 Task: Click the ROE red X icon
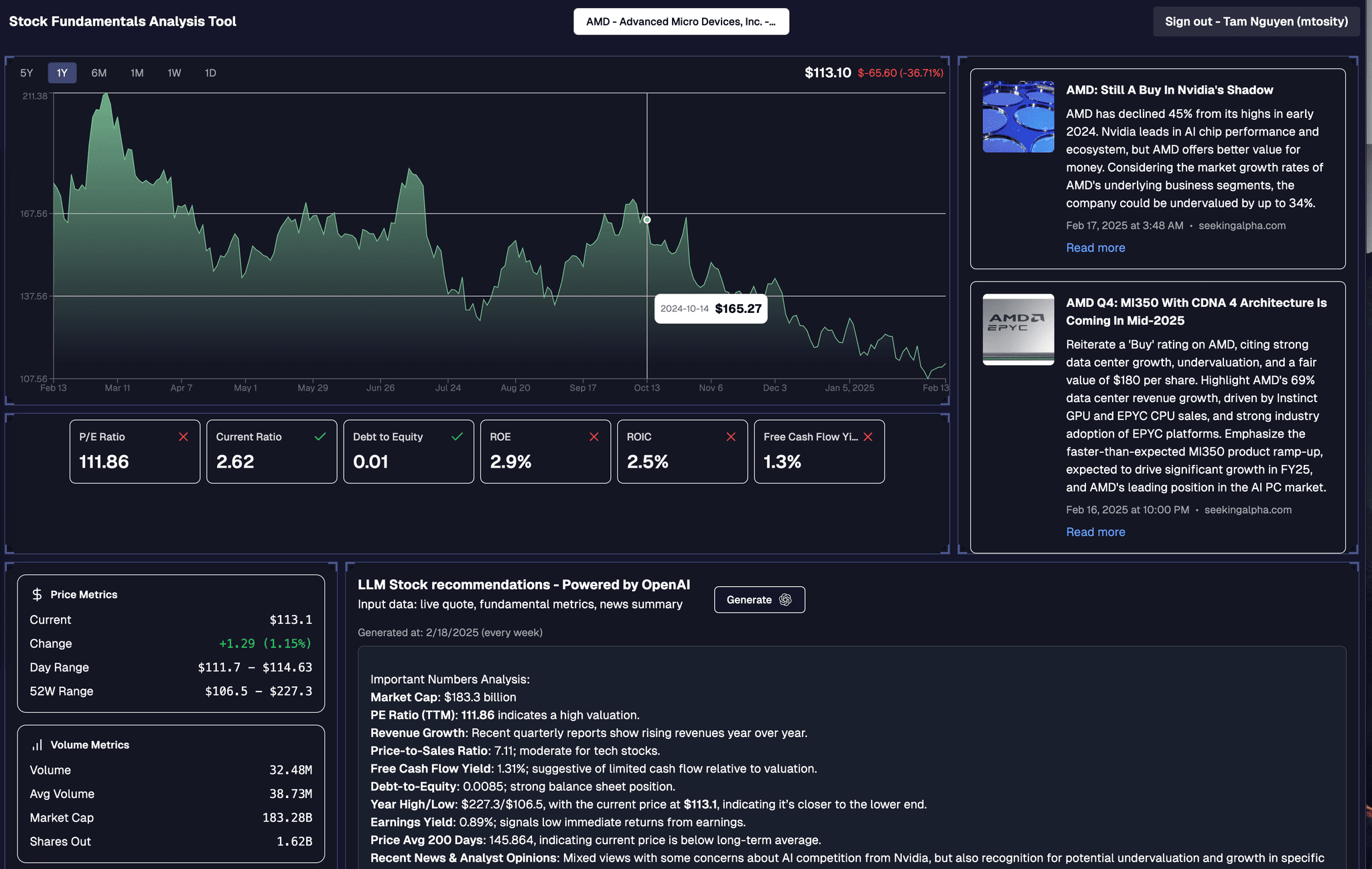[594, 437]
